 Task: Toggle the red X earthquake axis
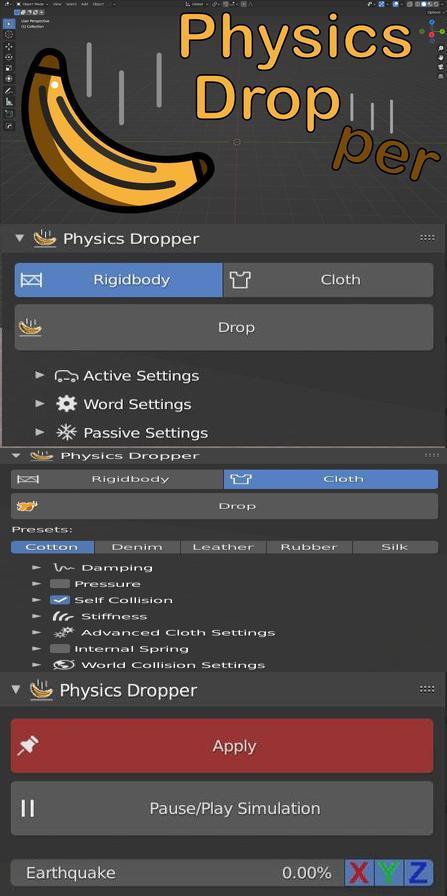[359, 873]
